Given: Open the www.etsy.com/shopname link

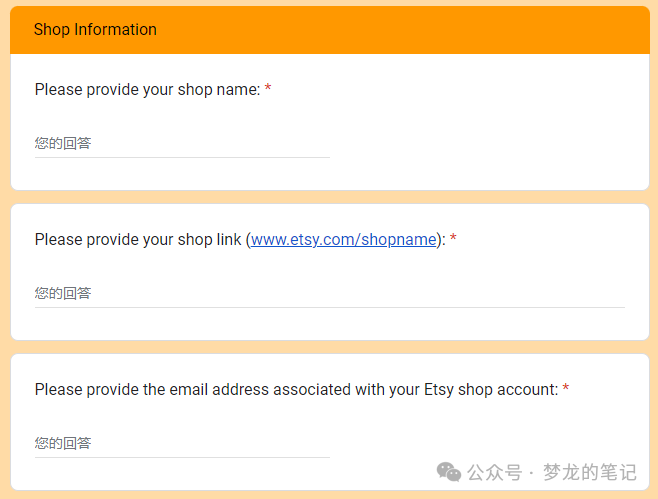Looking at the screenshot, I should (344, 240).
